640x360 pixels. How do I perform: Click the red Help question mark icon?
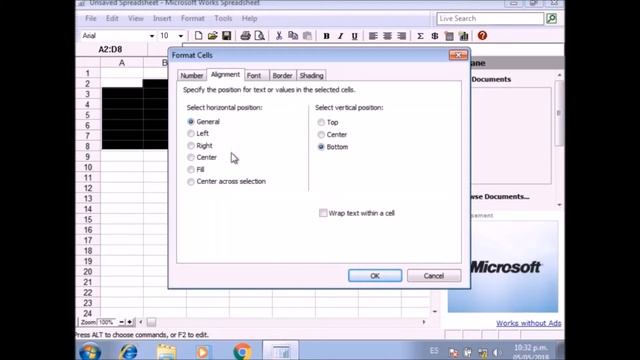[482, 36]
